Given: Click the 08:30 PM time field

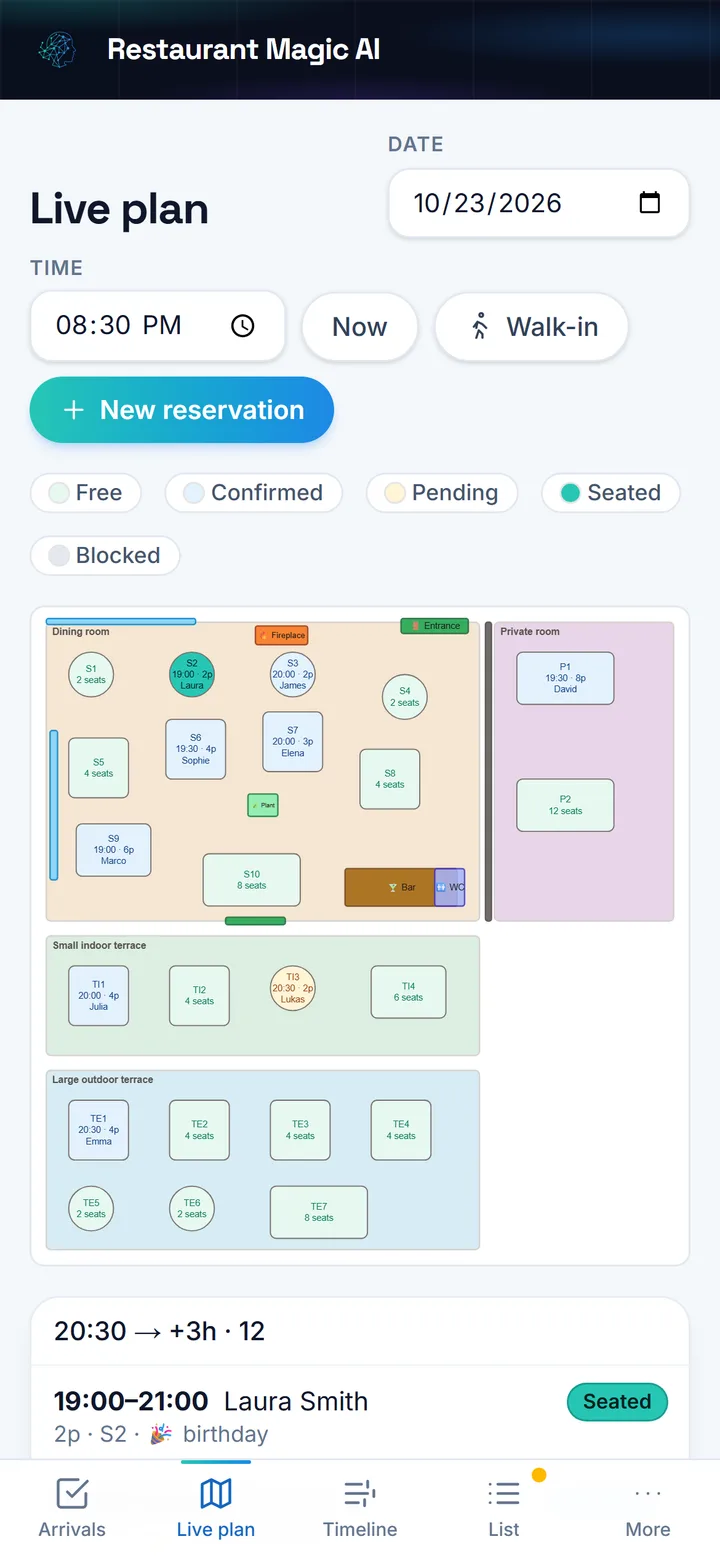Looking at the screenshot, I should [158, 326].
